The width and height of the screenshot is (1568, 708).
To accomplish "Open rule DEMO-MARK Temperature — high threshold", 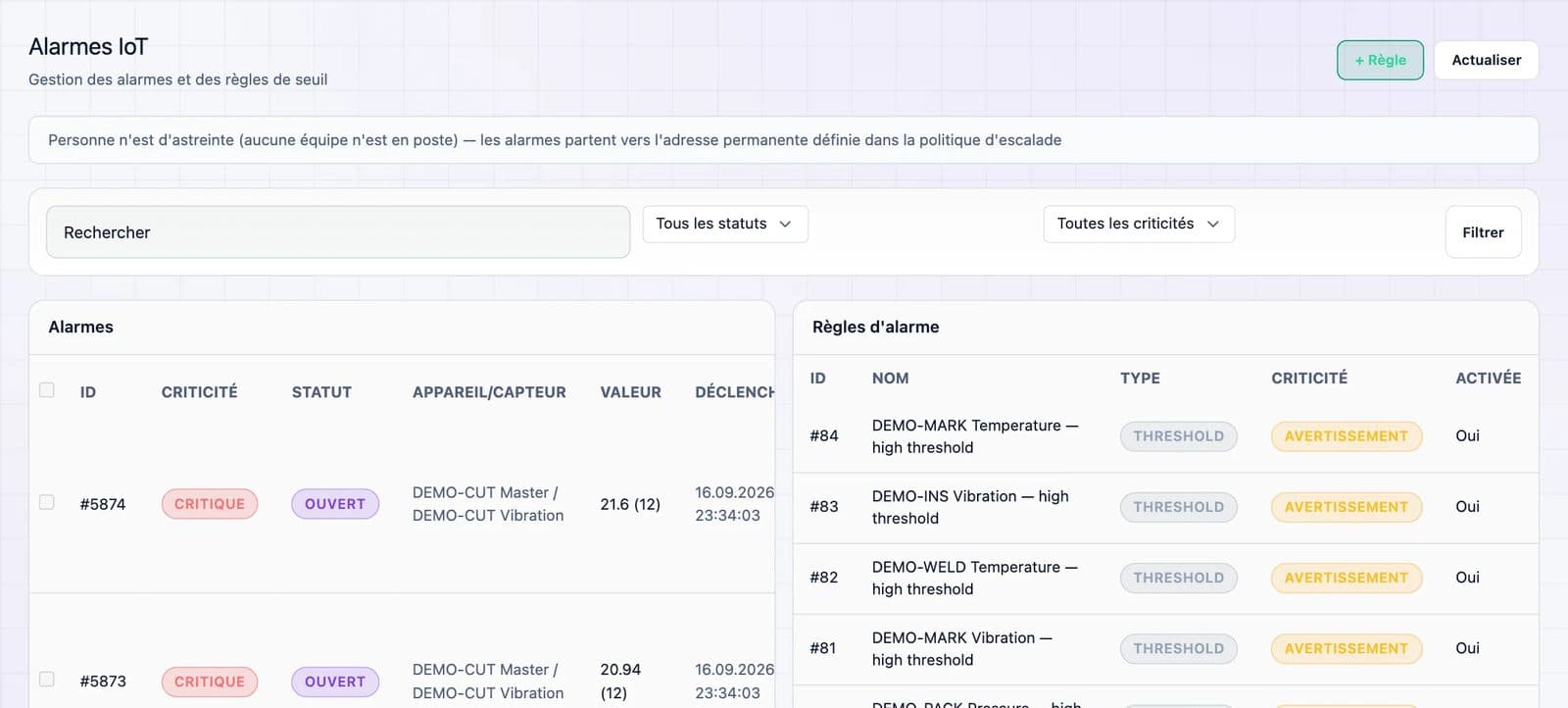I will (x=975, y=436).
